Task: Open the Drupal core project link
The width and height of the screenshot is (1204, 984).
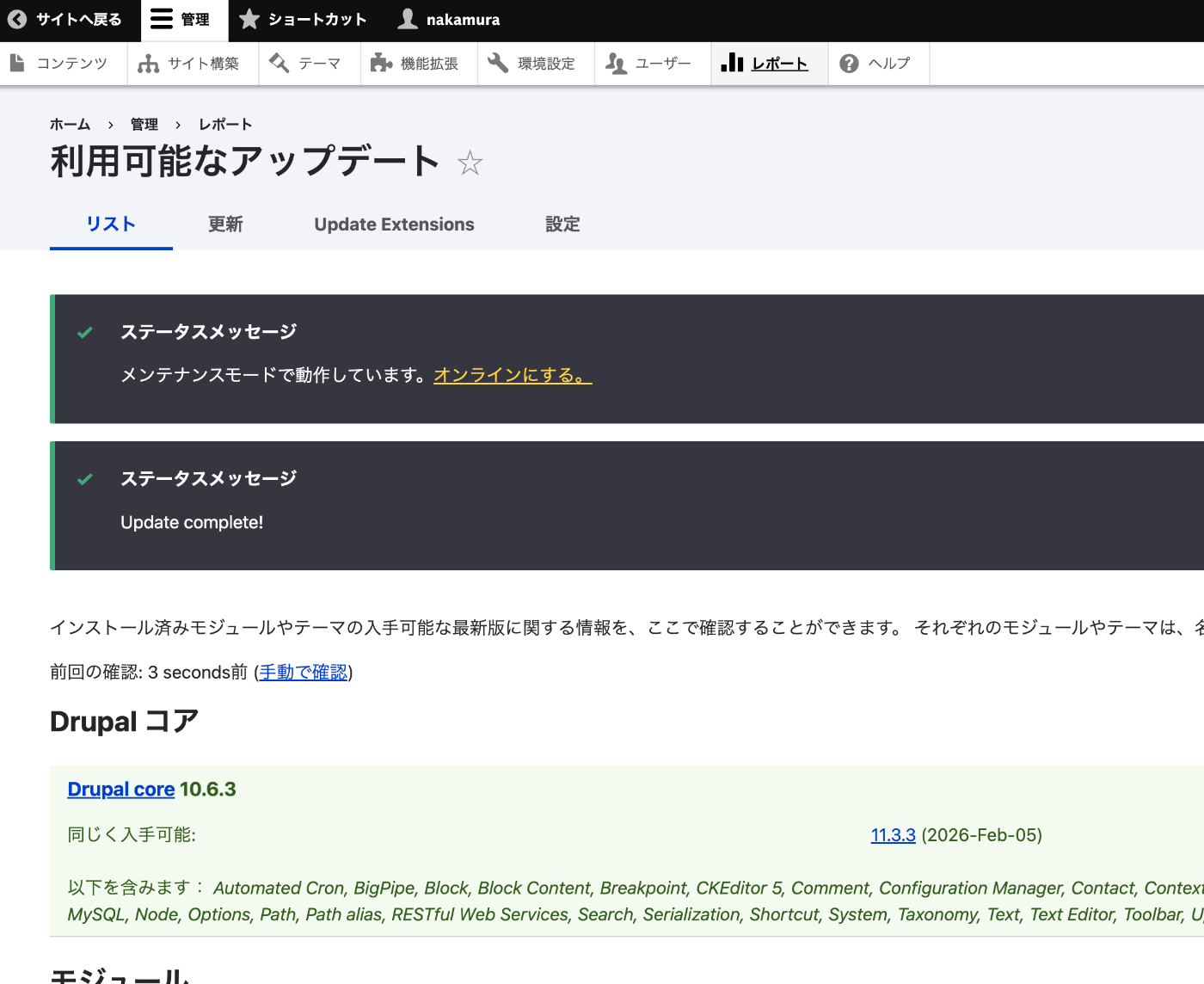Action: 121,789
